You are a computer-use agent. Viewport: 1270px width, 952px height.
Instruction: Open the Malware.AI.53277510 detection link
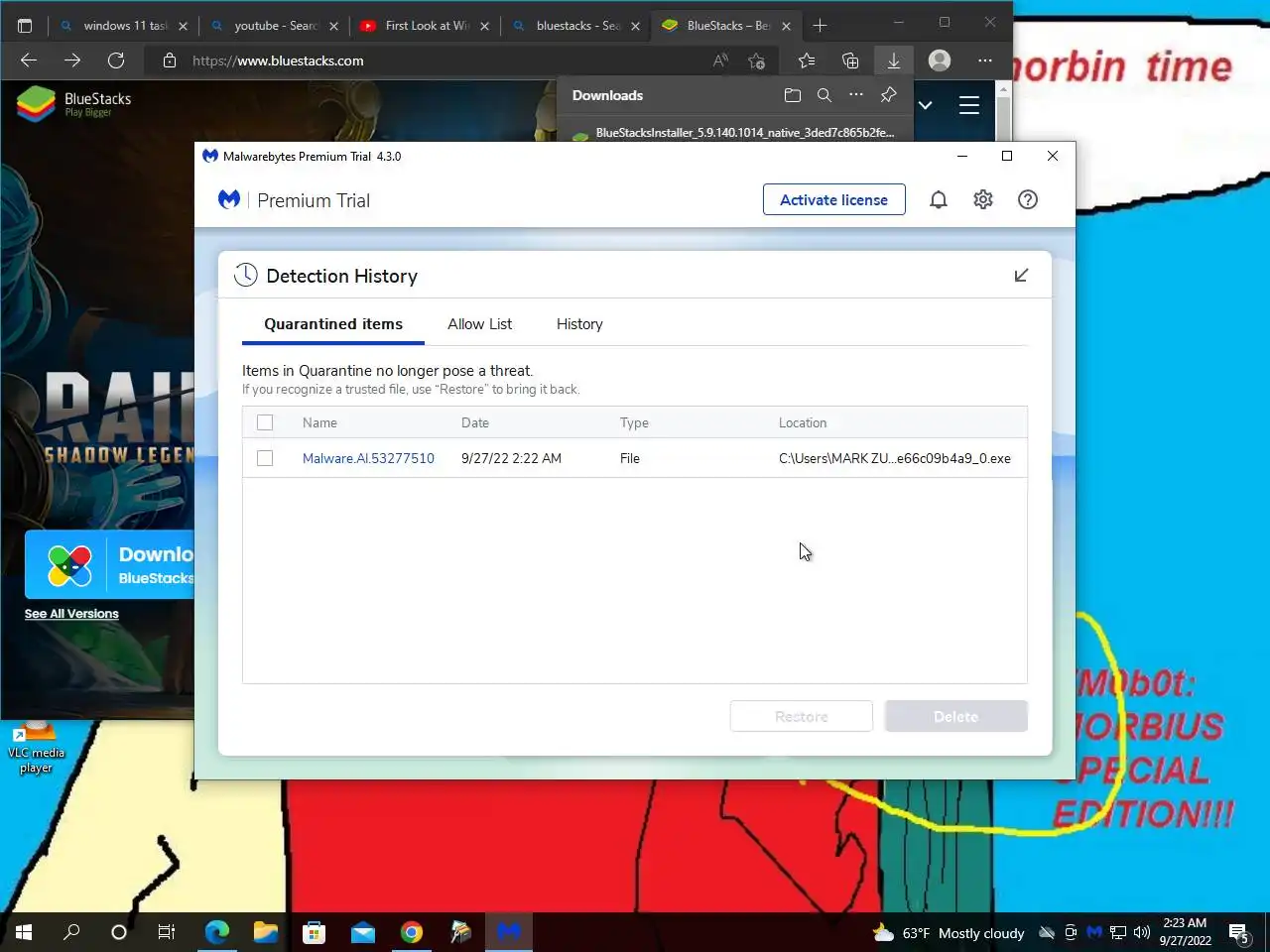tap(368, 458)
